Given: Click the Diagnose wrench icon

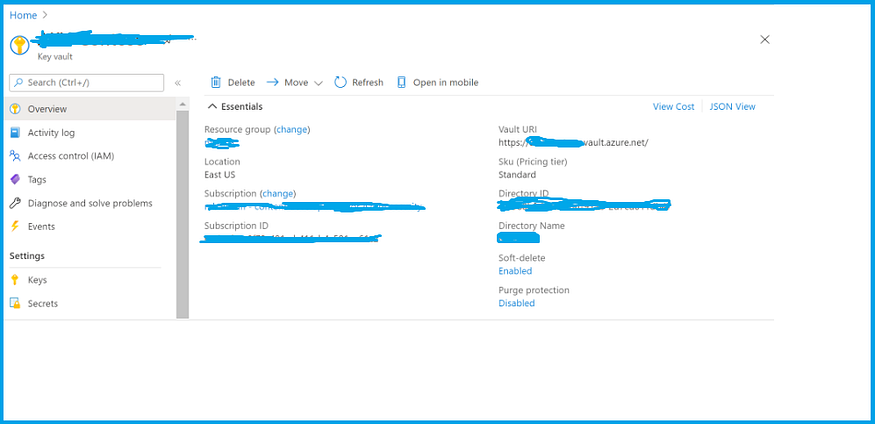Looking at the screenshot, I should (16, 203).
